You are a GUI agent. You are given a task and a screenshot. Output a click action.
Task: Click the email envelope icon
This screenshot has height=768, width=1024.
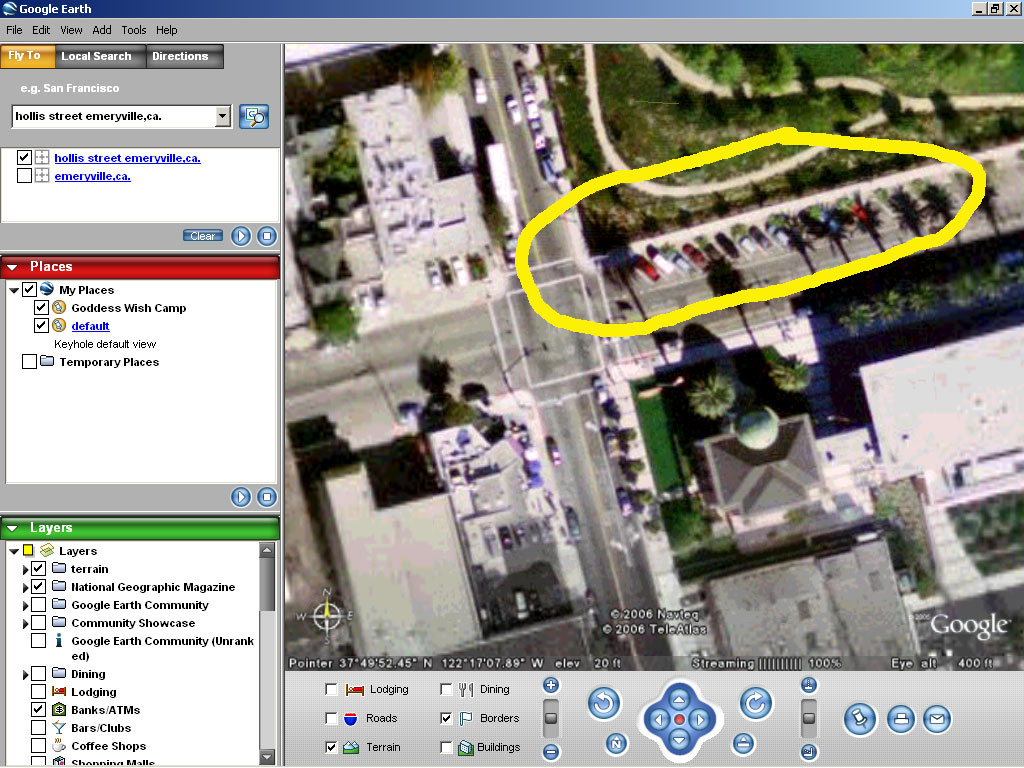tap(936, 719)
